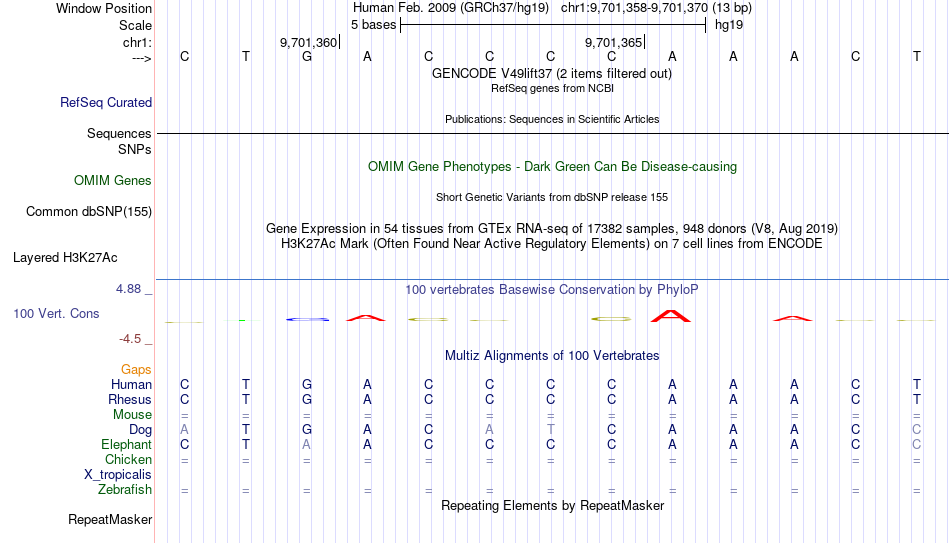Select the X_tropicalis species label
This screenshot has height=543, width=950.
pos(118,475)
